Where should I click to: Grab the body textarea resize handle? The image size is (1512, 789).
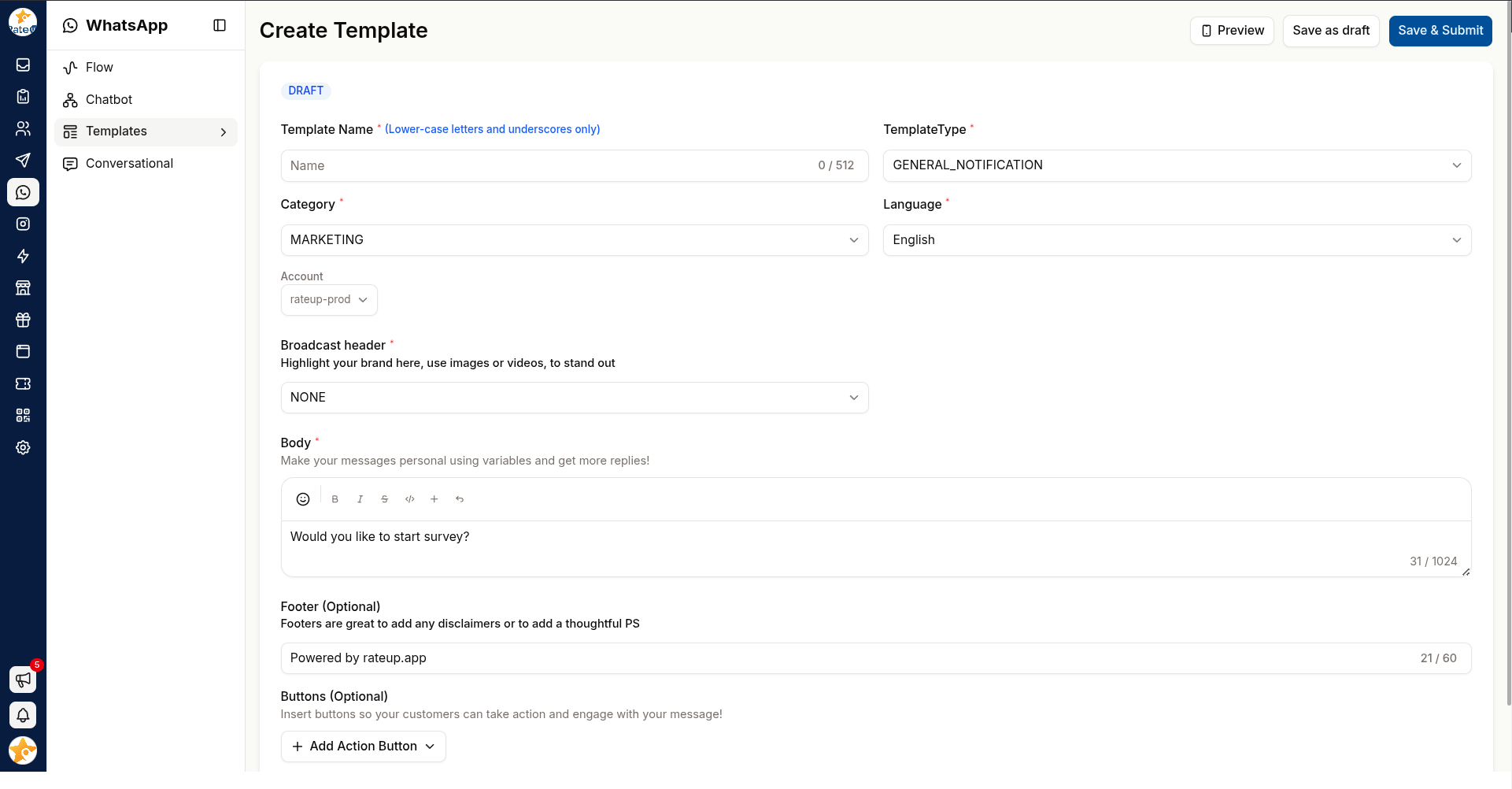click(1466, 572)
